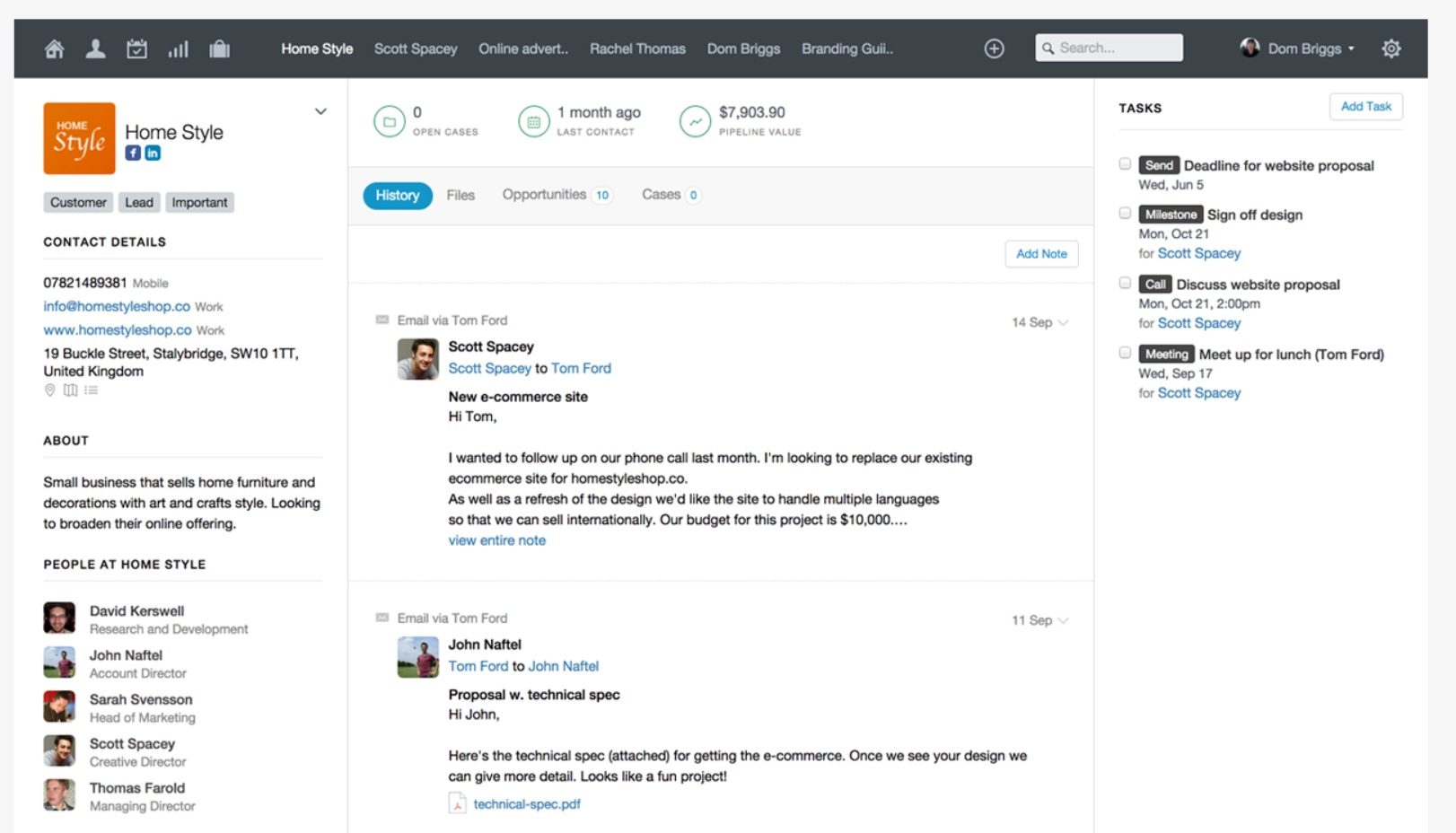Mark Sign off design milestone complete
The height and width of the screenshot is (833, 1456).
(x=1125, y=214)
